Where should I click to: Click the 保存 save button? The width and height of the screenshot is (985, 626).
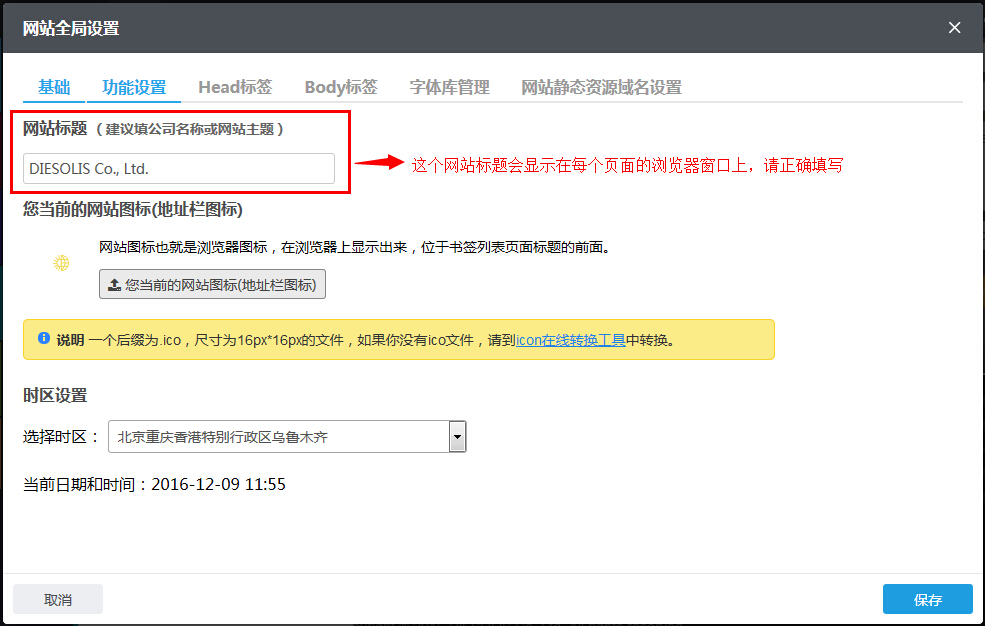pos(927,599)
